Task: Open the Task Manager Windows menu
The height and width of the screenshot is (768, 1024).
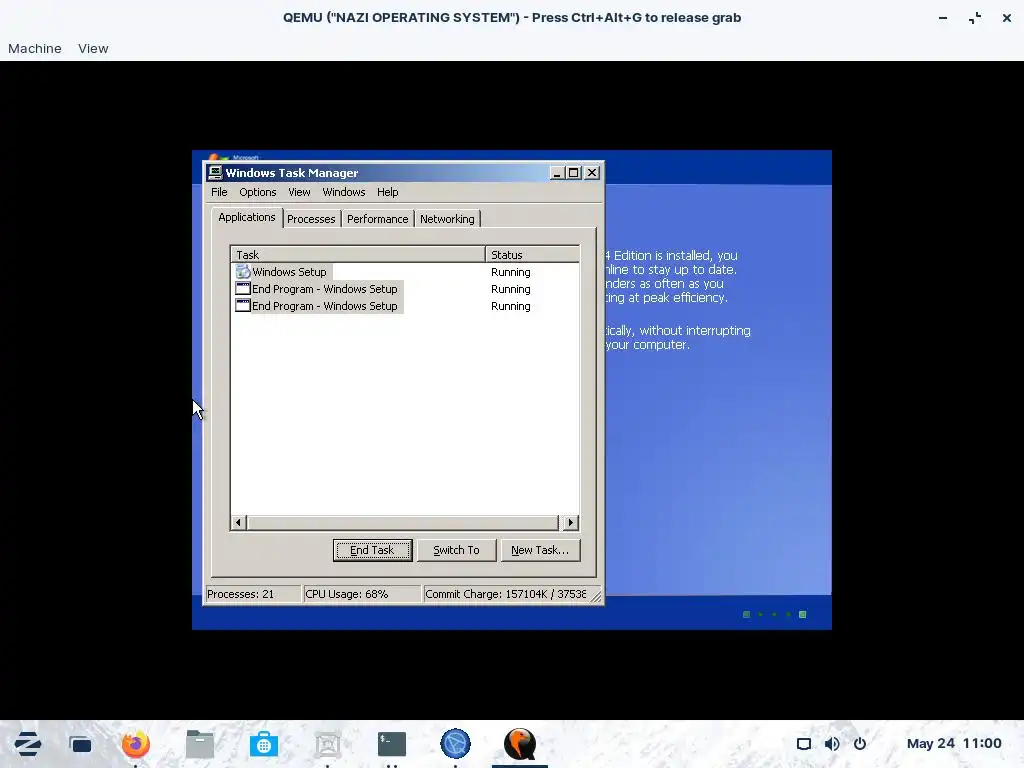Action: (x=344, y=192)
